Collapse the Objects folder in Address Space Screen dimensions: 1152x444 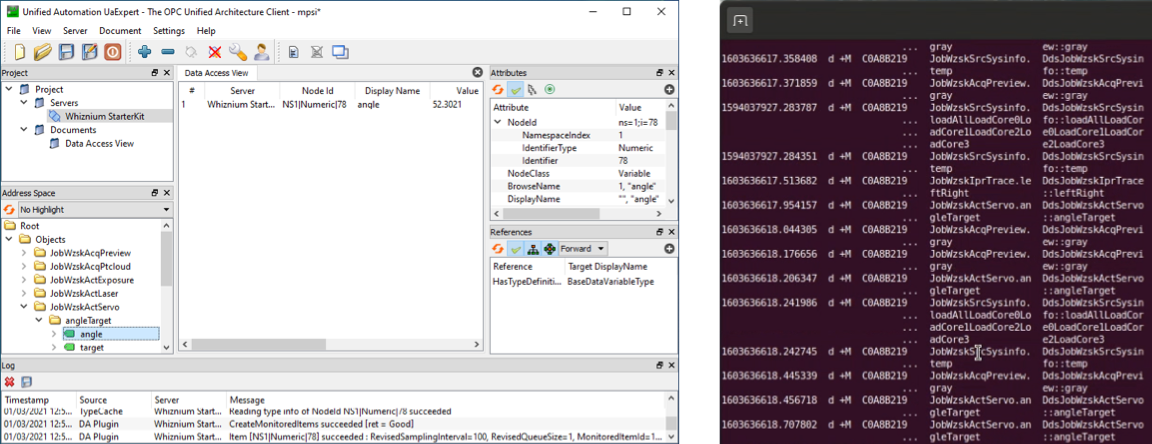click(9, 240)
